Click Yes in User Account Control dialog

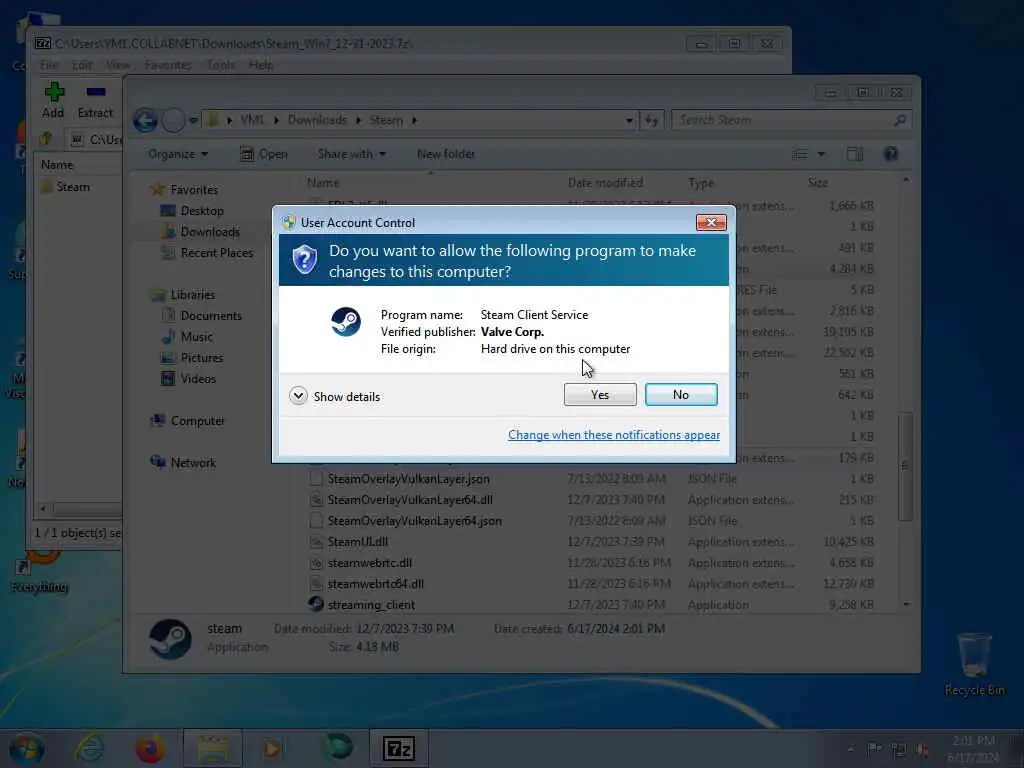click(600, 394)
